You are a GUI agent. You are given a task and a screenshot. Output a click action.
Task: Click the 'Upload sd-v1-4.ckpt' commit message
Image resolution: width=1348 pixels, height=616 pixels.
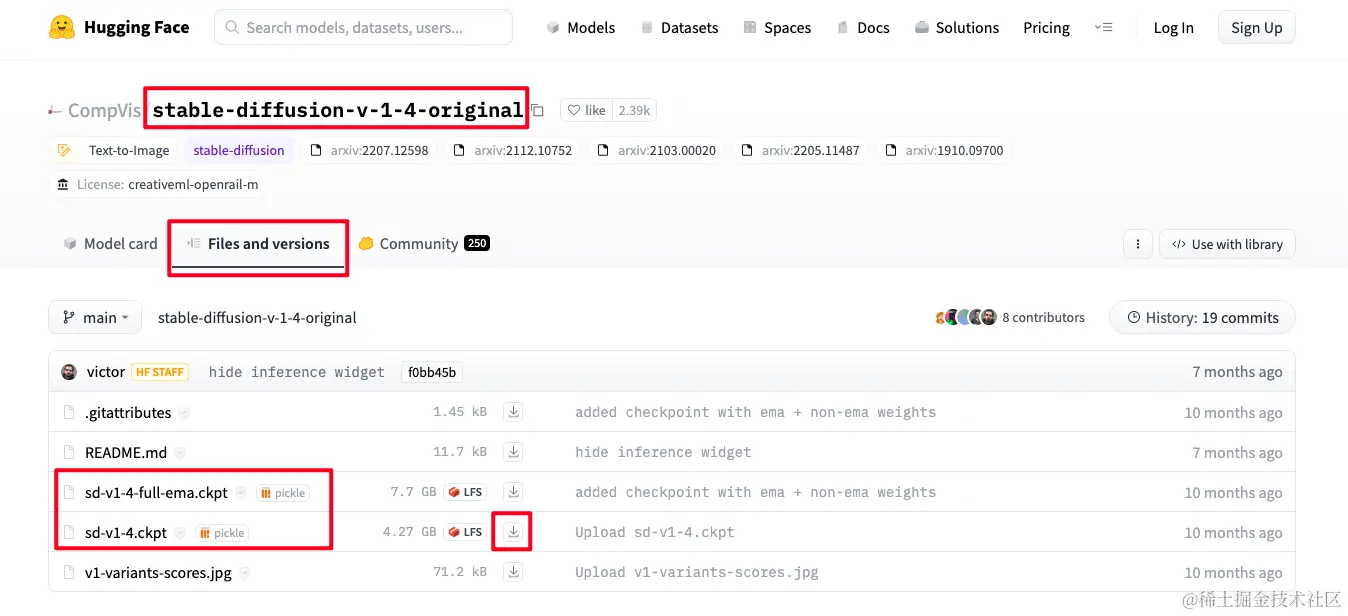click(x=655, y=532)
